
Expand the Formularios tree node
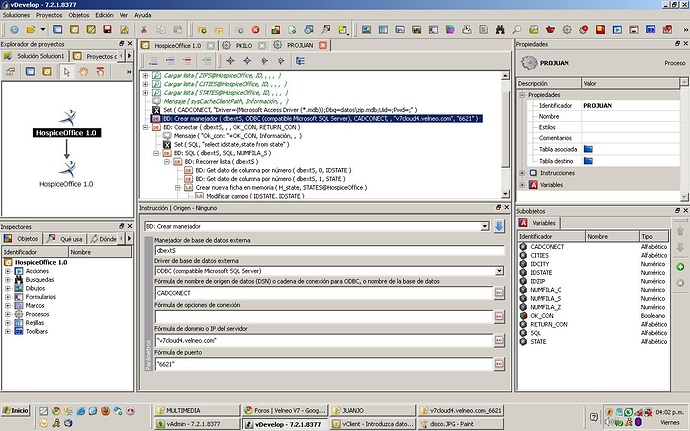pyautogui.click(x=7, y=297)
